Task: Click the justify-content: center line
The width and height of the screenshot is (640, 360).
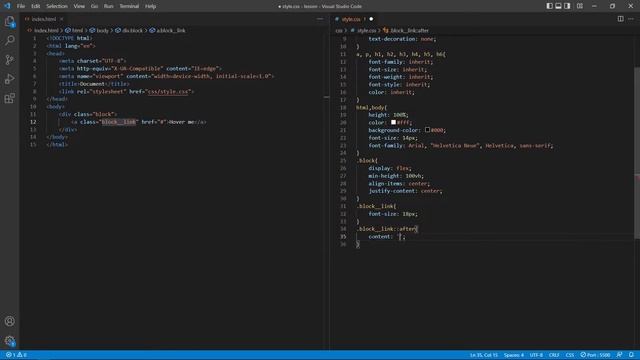Action: [406, 191]
